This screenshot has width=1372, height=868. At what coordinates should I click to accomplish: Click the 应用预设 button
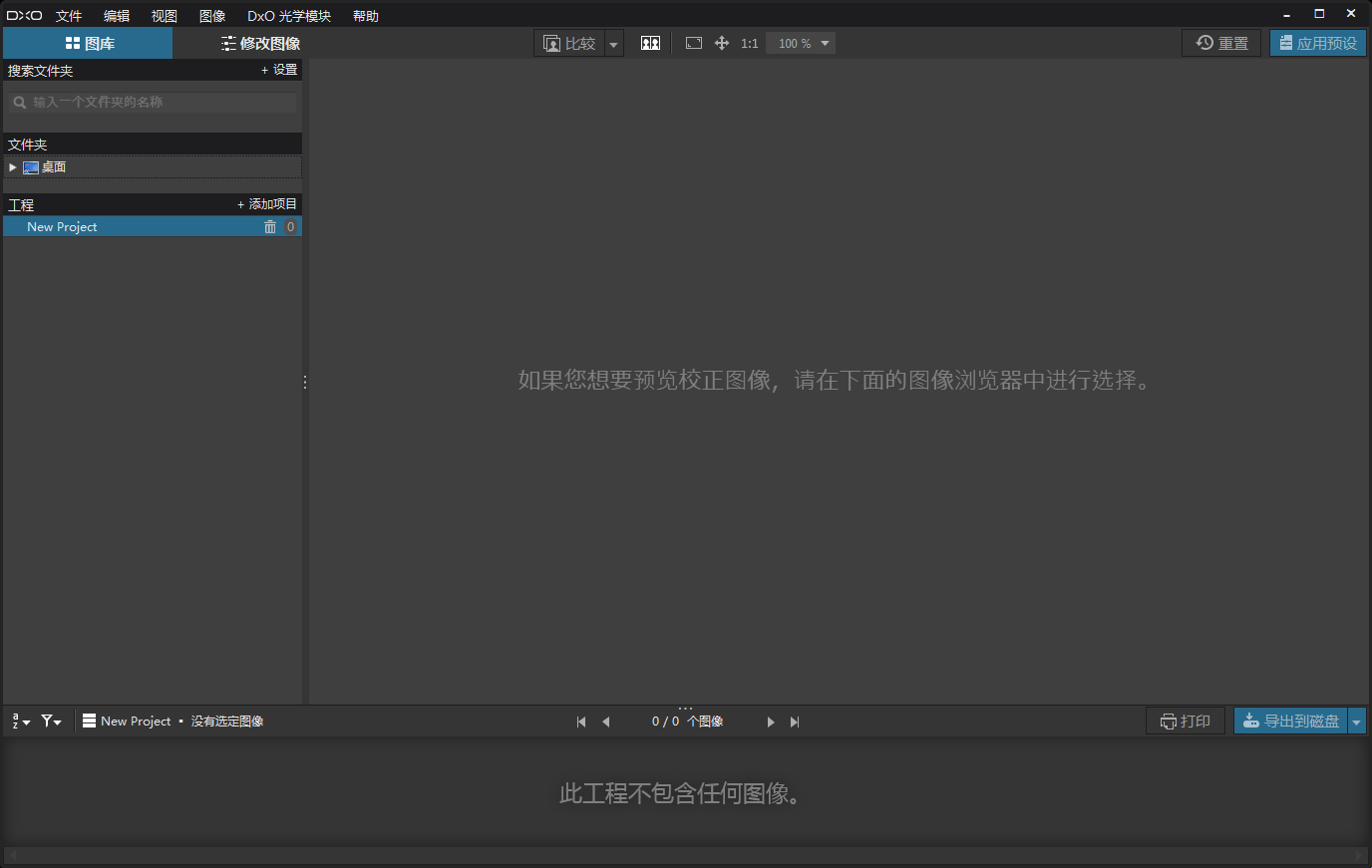point(1317,44)
